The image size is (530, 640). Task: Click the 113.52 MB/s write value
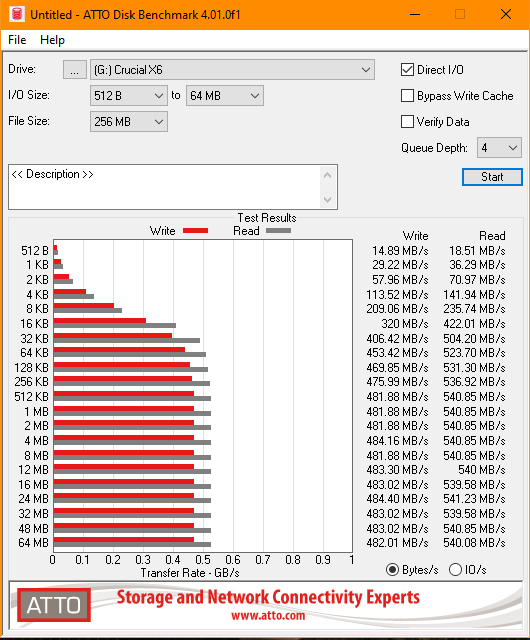(397, 295)
